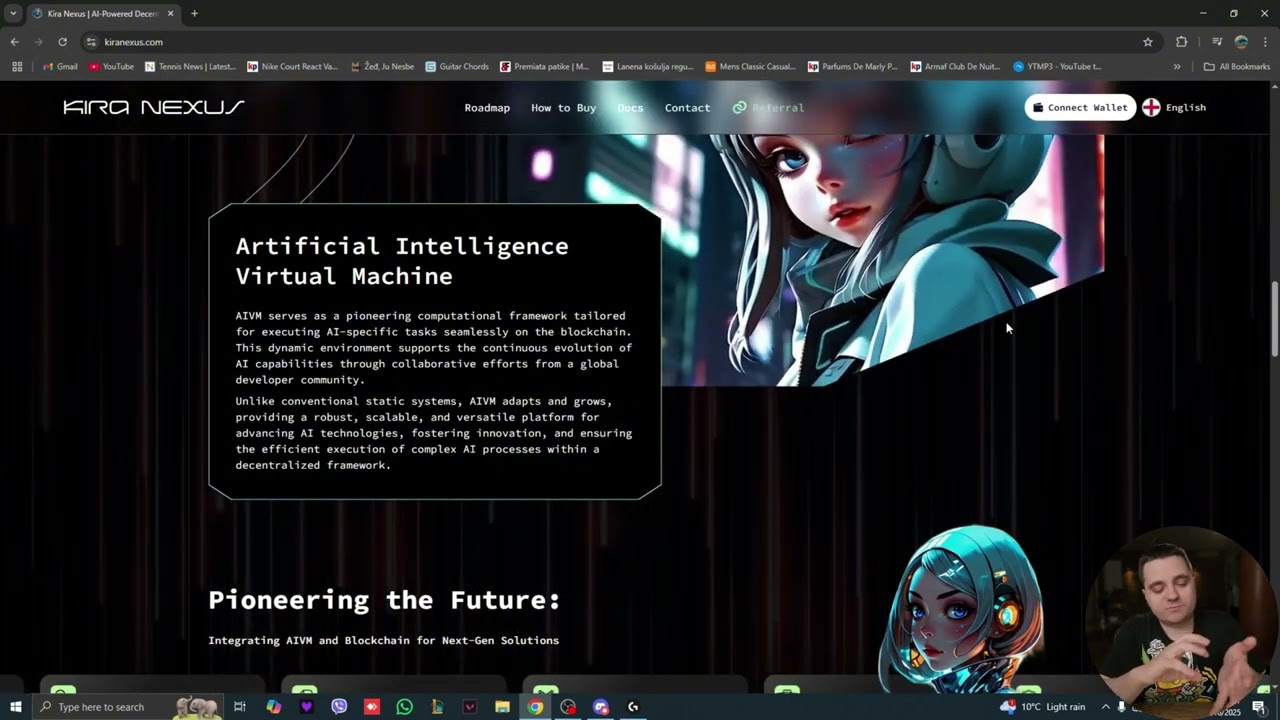The height and width of the screenshot is (720, 1280).
Task: Click the Connect Wallet button
Action: 1080,107
